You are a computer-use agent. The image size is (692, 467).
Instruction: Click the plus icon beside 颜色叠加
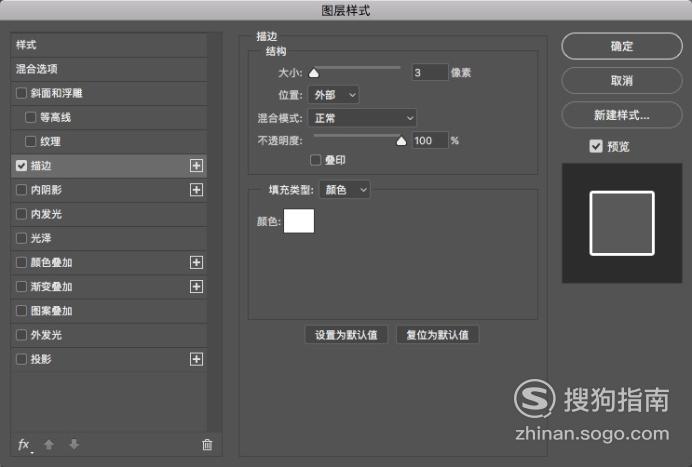196,262
